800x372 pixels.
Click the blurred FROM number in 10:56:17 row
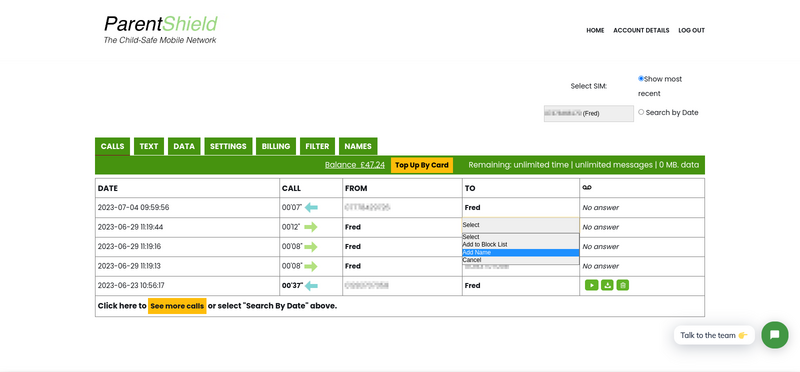click(367, 286)
